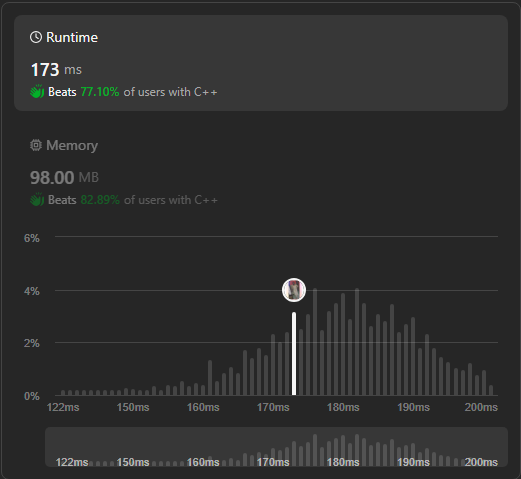Click the Memory chip icon
Image resolution: width=521 pixels, height=479 pixels.
tap(36, 145)
